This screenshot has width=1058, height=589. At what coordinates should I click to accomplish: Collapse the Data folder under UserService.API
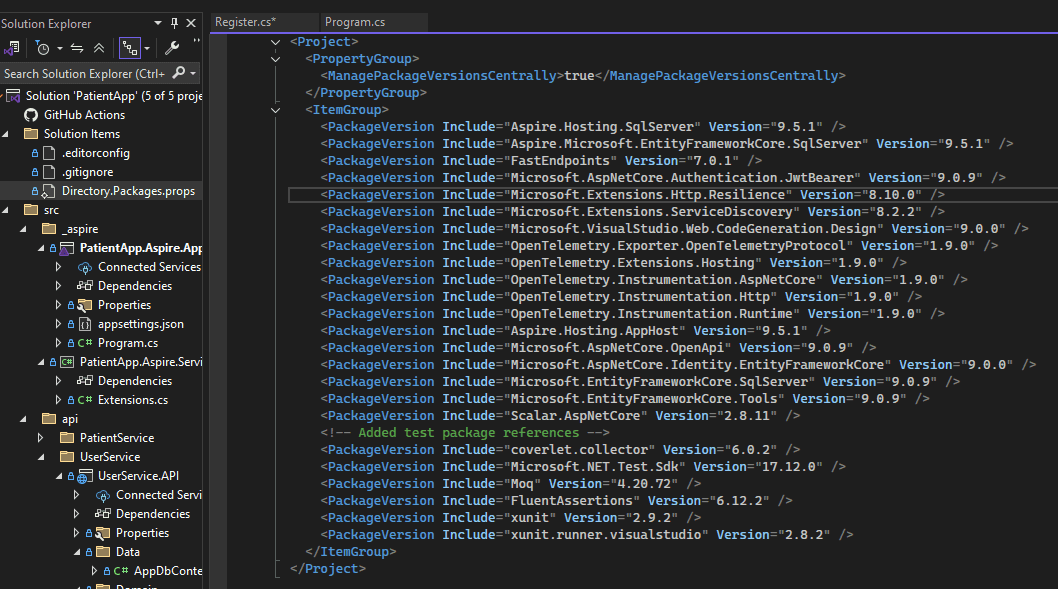[77, 552]
